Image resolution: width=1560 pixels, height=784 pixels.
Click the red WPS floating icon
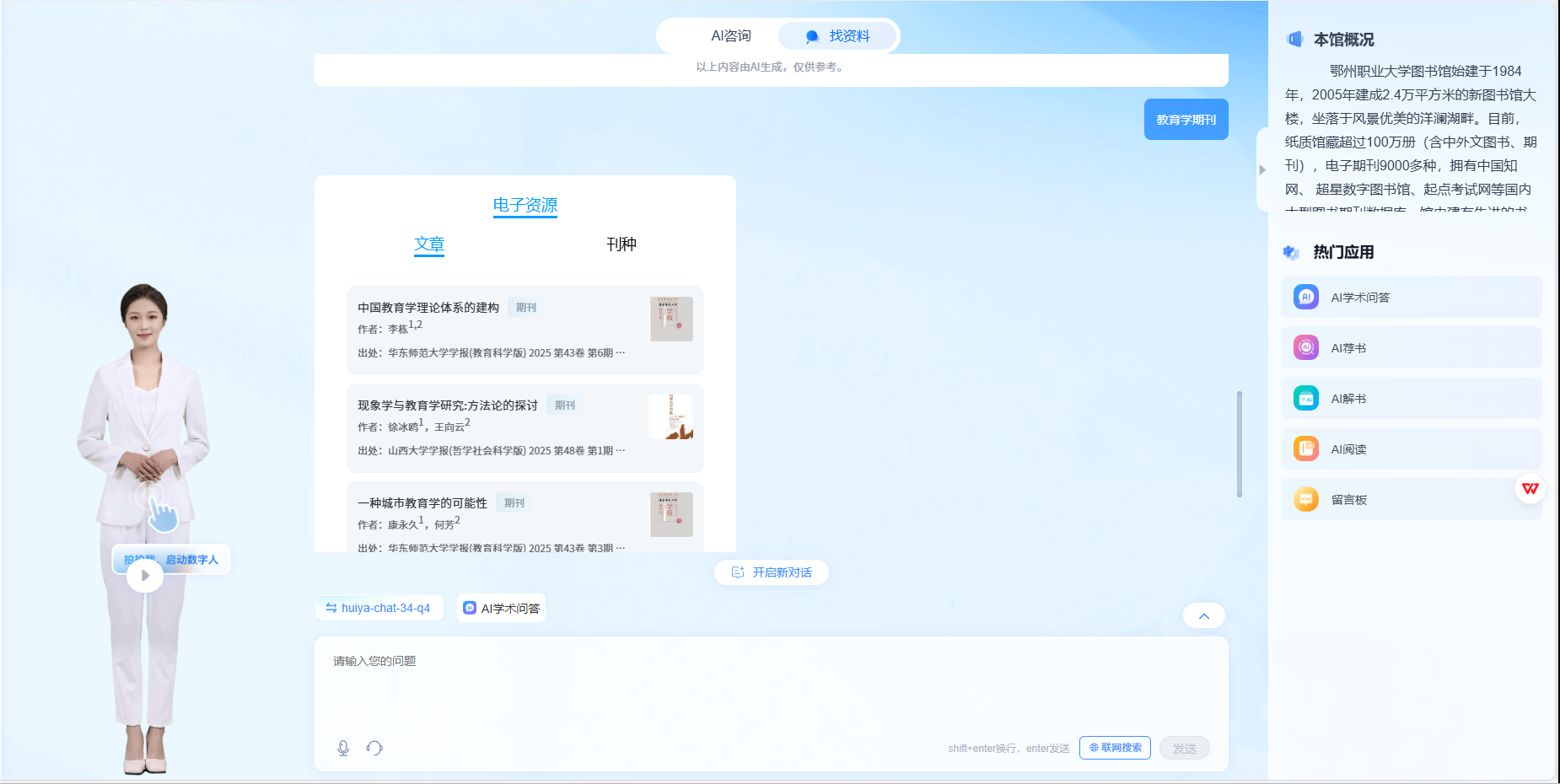pos(1530,489)
